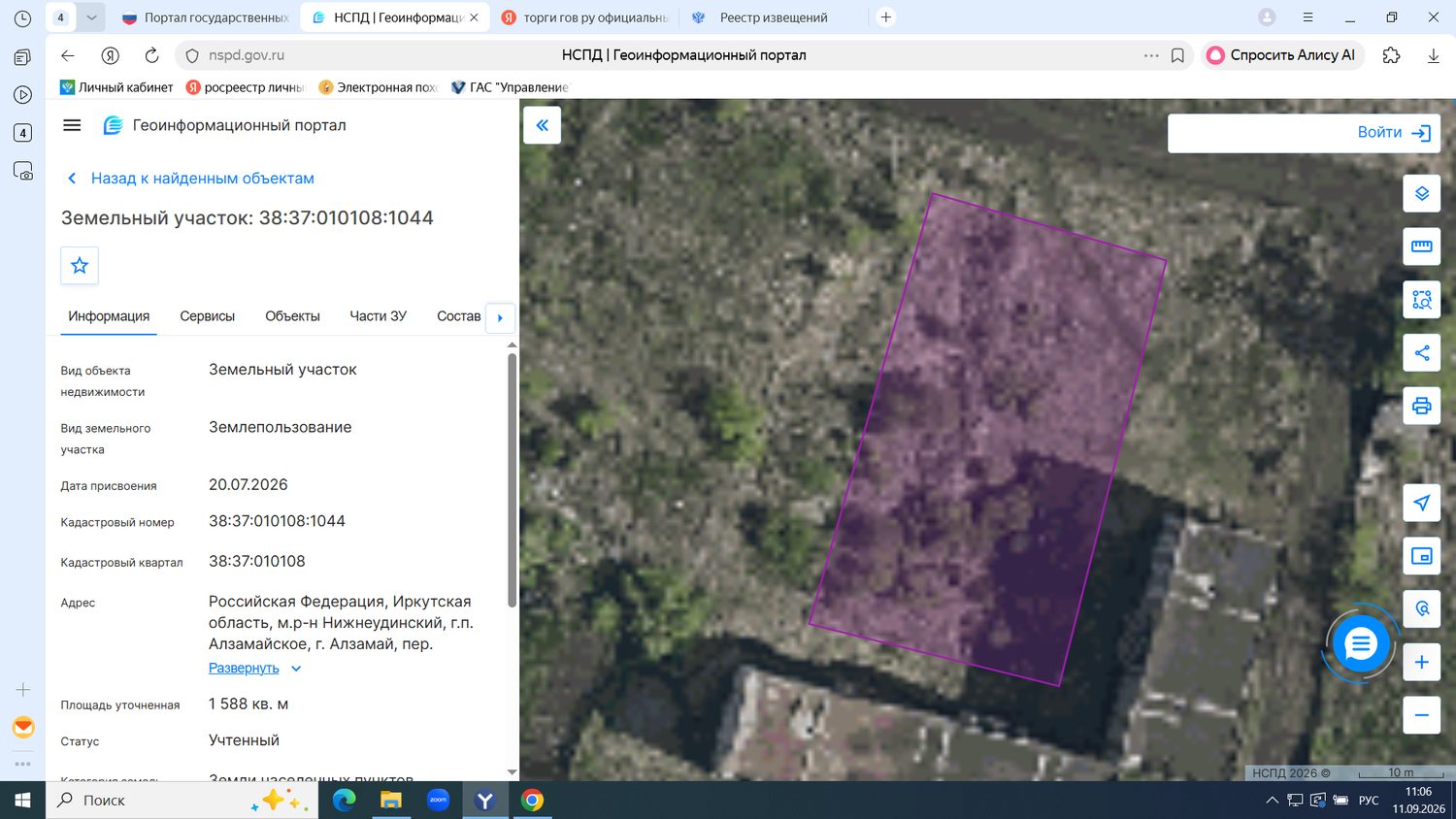
Task: Print the map
Action: coord(1422,406)
